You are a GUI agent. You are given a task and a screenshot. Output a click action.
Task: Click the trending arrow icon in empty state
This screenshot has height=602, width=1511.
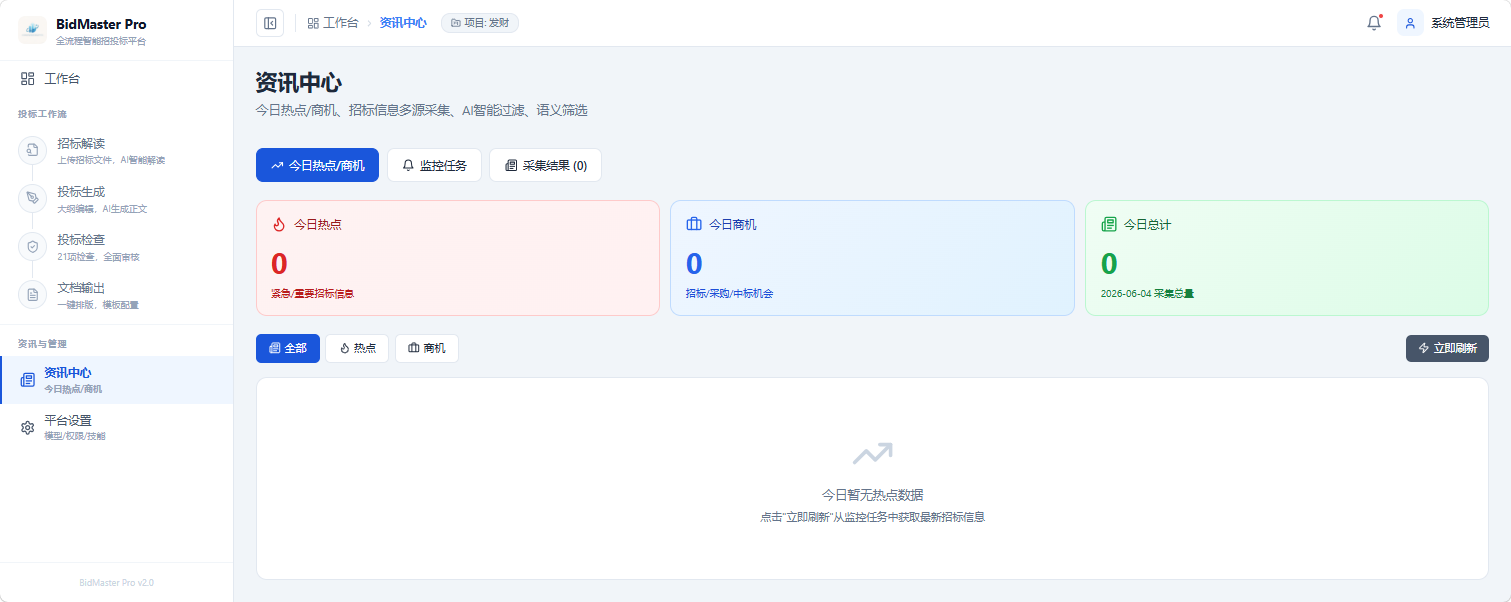[872, 454]
